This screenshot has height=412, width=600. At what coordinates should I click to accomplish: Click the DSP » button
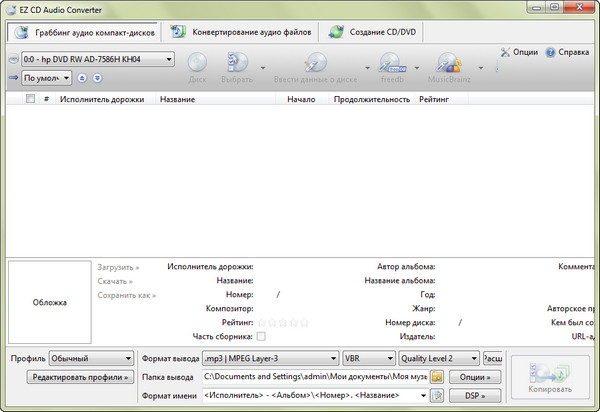475,396
